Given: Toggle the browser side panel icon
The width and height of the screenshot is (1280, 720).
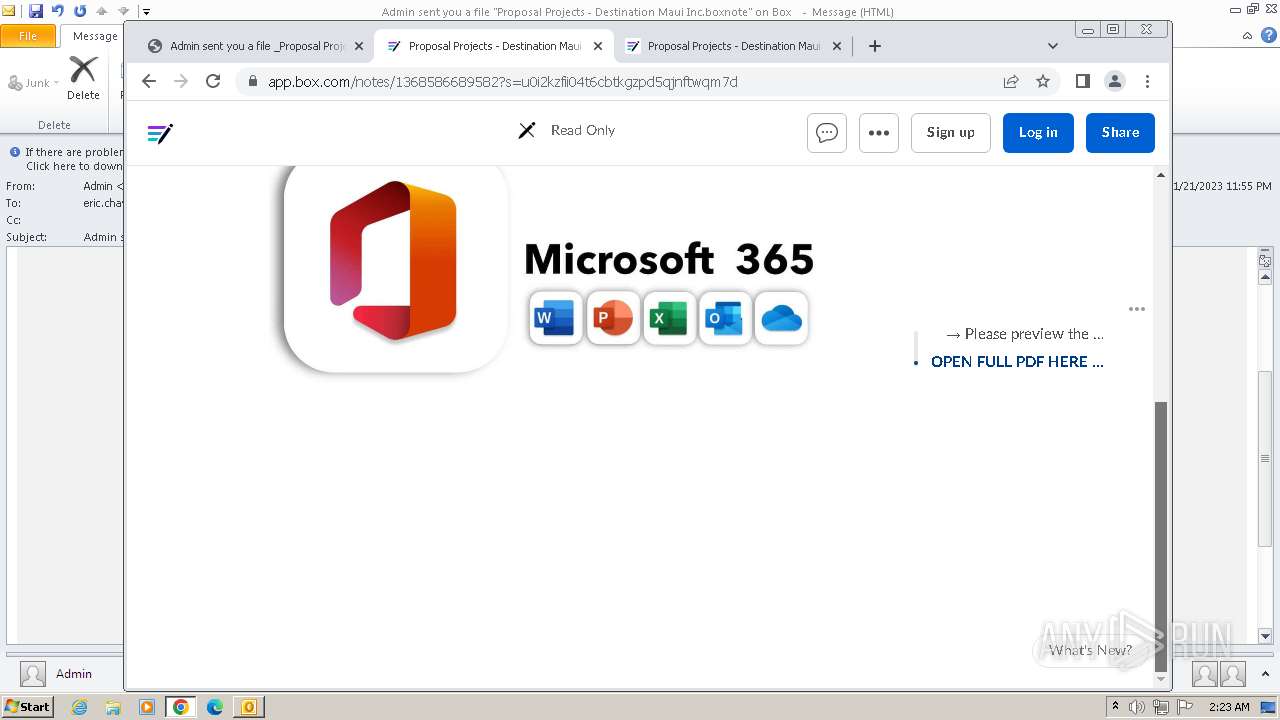Looking at the screenshot, I should point(1083,81).
